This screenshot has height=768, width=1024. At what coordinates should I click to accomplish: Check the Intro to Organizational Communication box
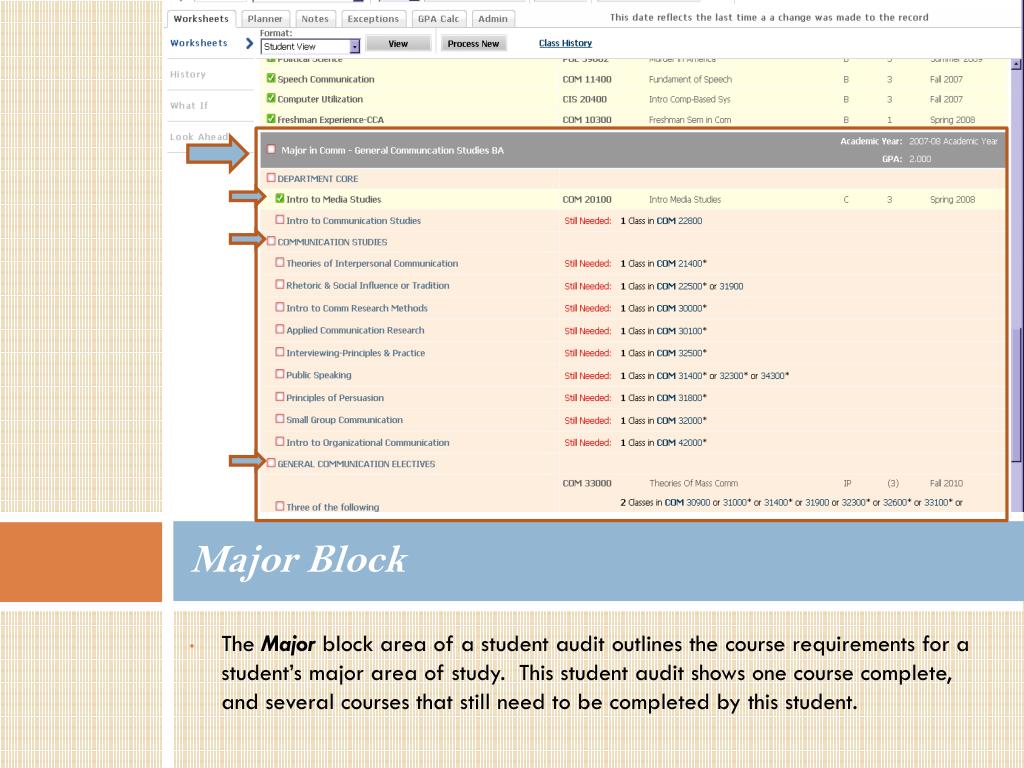[280, 441]
